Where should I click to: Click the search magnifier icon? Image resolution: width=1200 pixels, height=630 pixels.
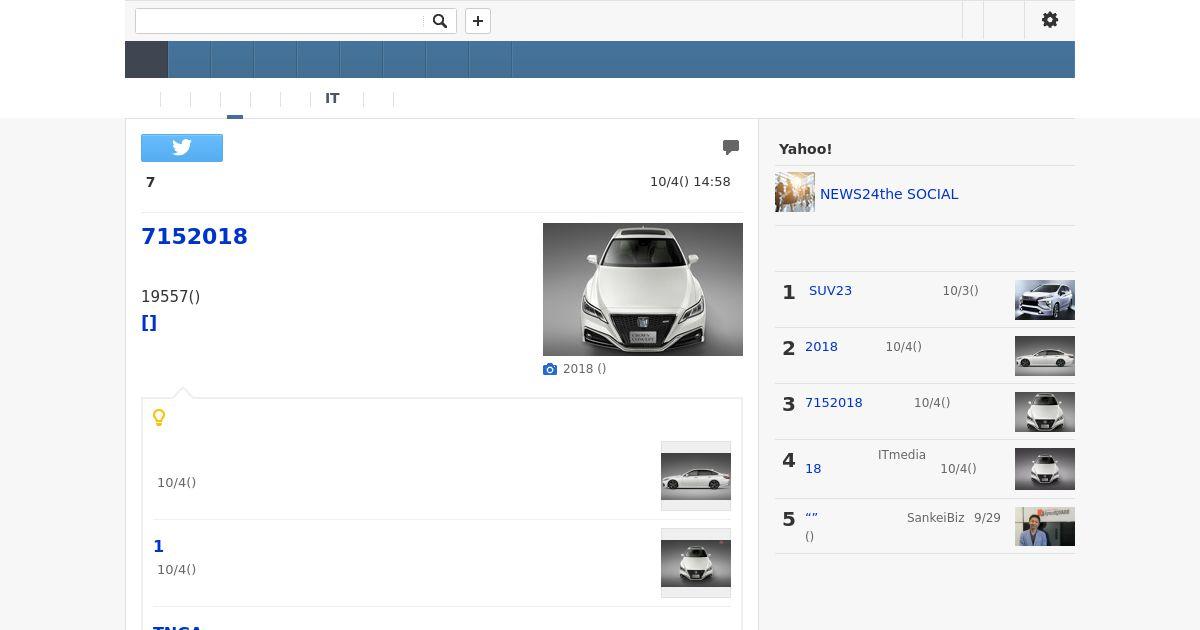coord(439,21)
